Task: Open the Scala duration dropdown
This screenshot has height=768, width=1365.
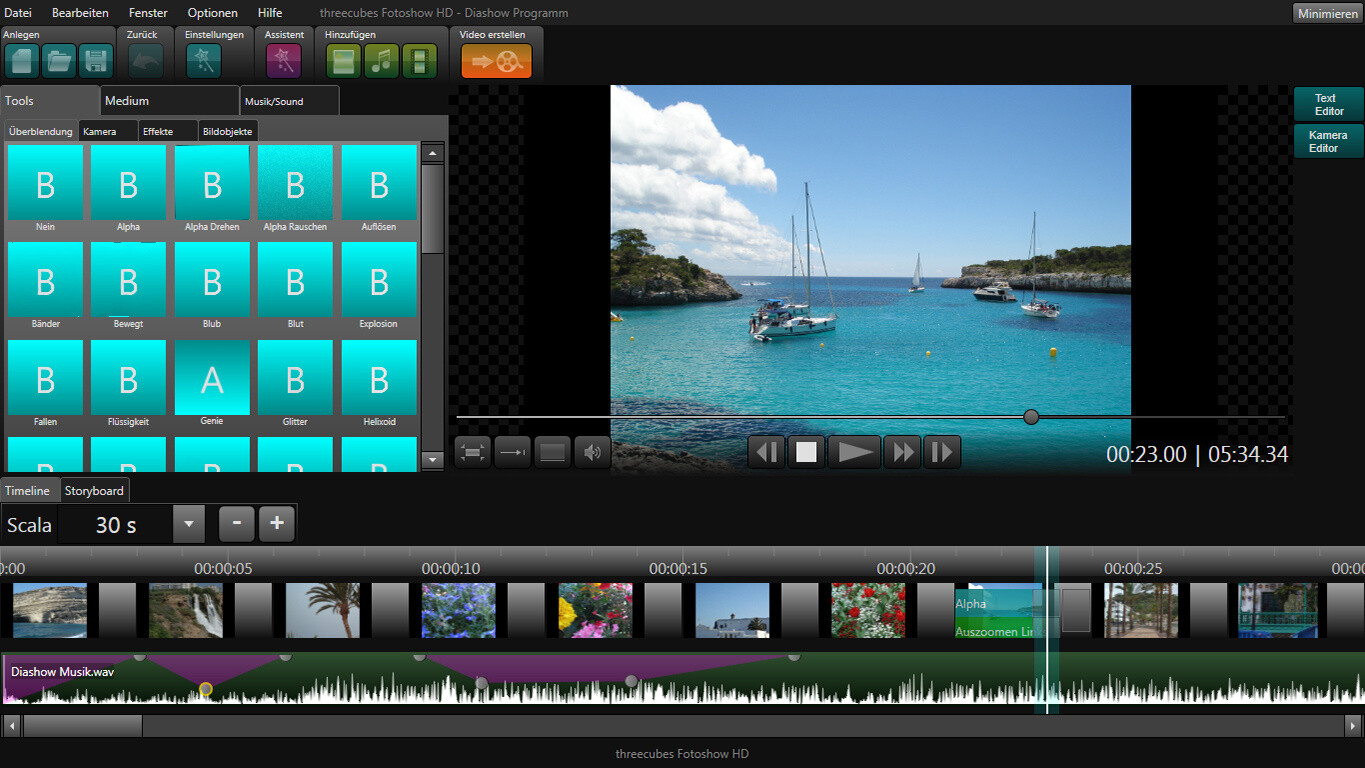Action: coord(188,523)
